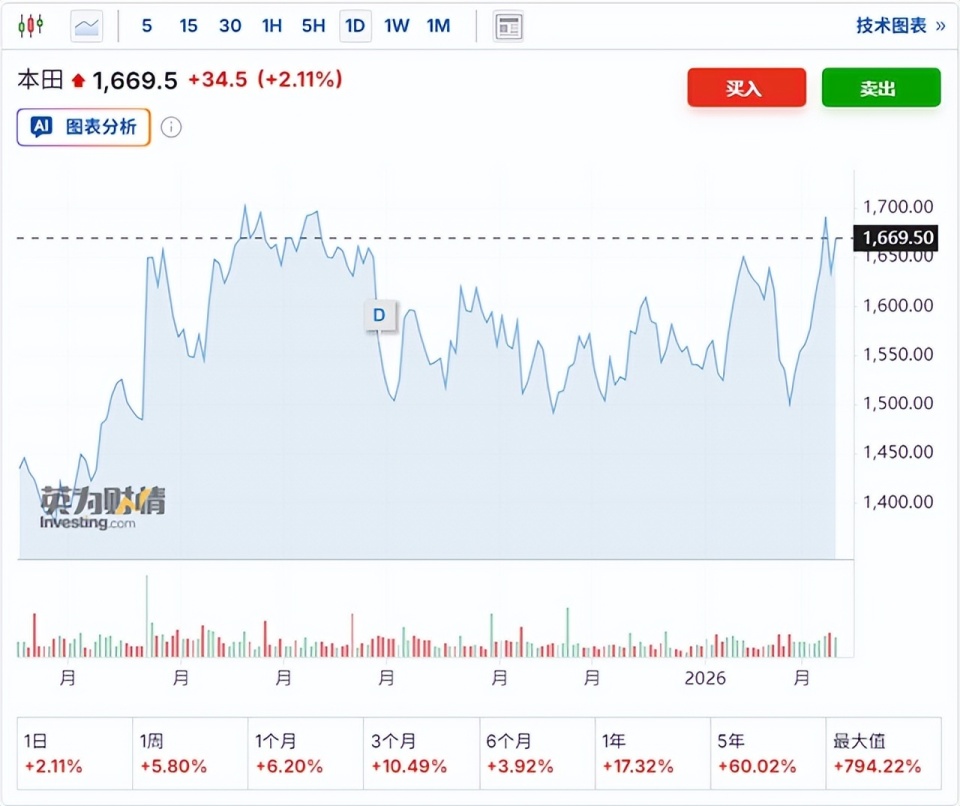
Task: Switch to candlestick chart type
Action: 30,26
